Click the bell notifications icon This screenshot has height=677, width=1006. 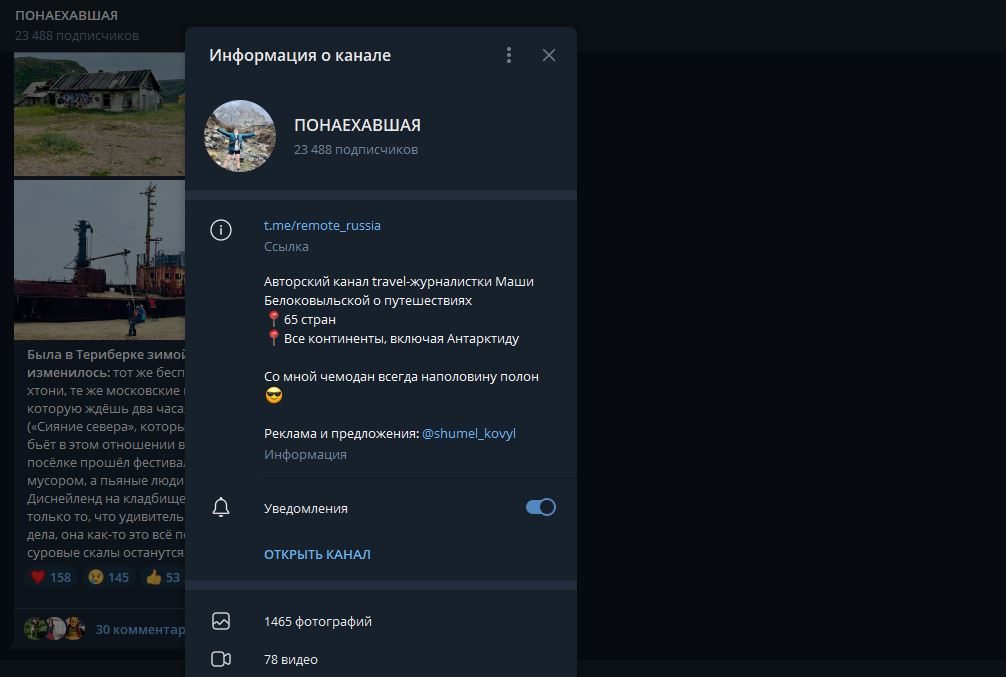220,507
